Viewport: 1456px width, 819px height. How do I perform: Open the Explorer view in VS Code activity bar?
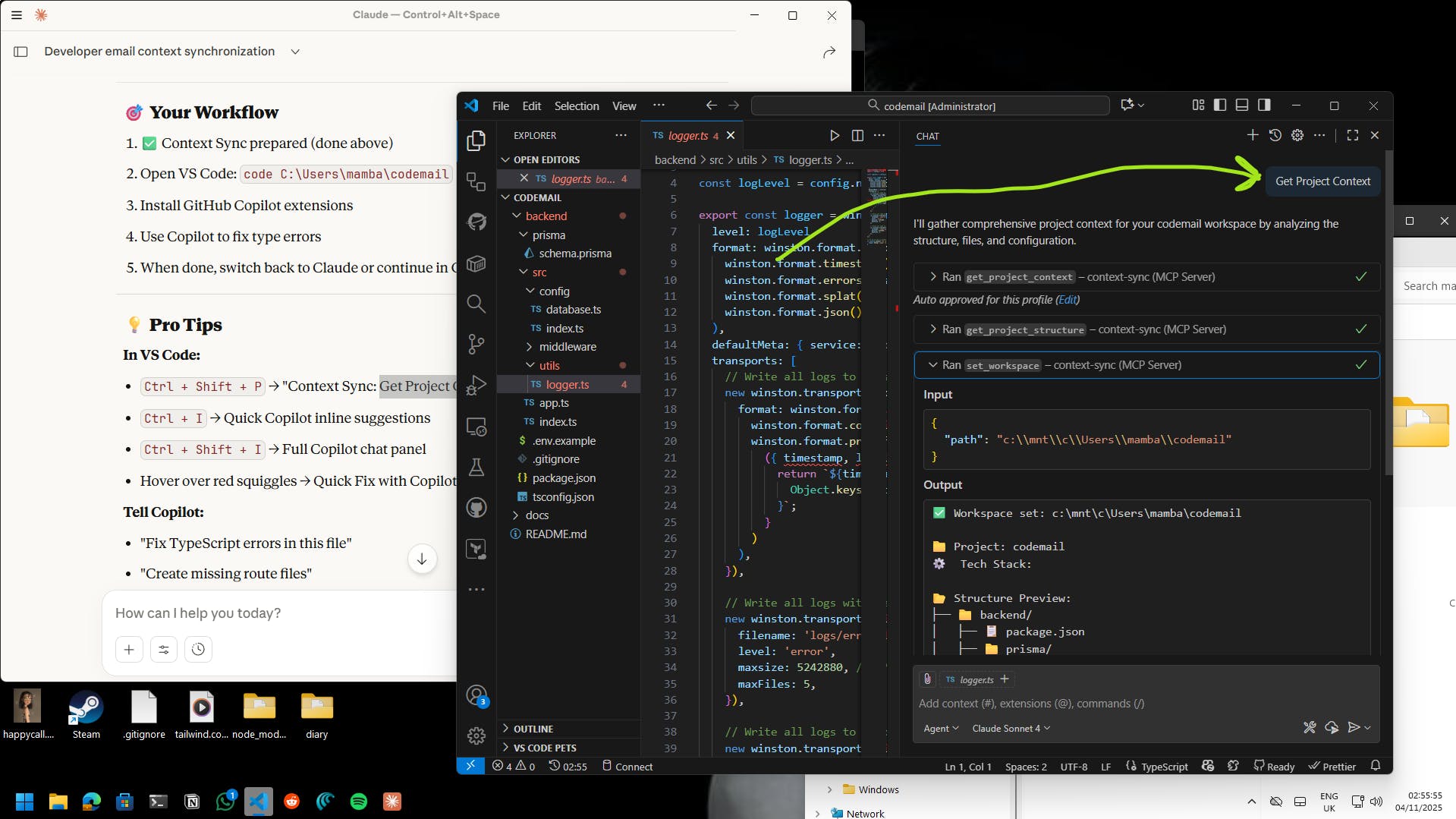(476, 140)
